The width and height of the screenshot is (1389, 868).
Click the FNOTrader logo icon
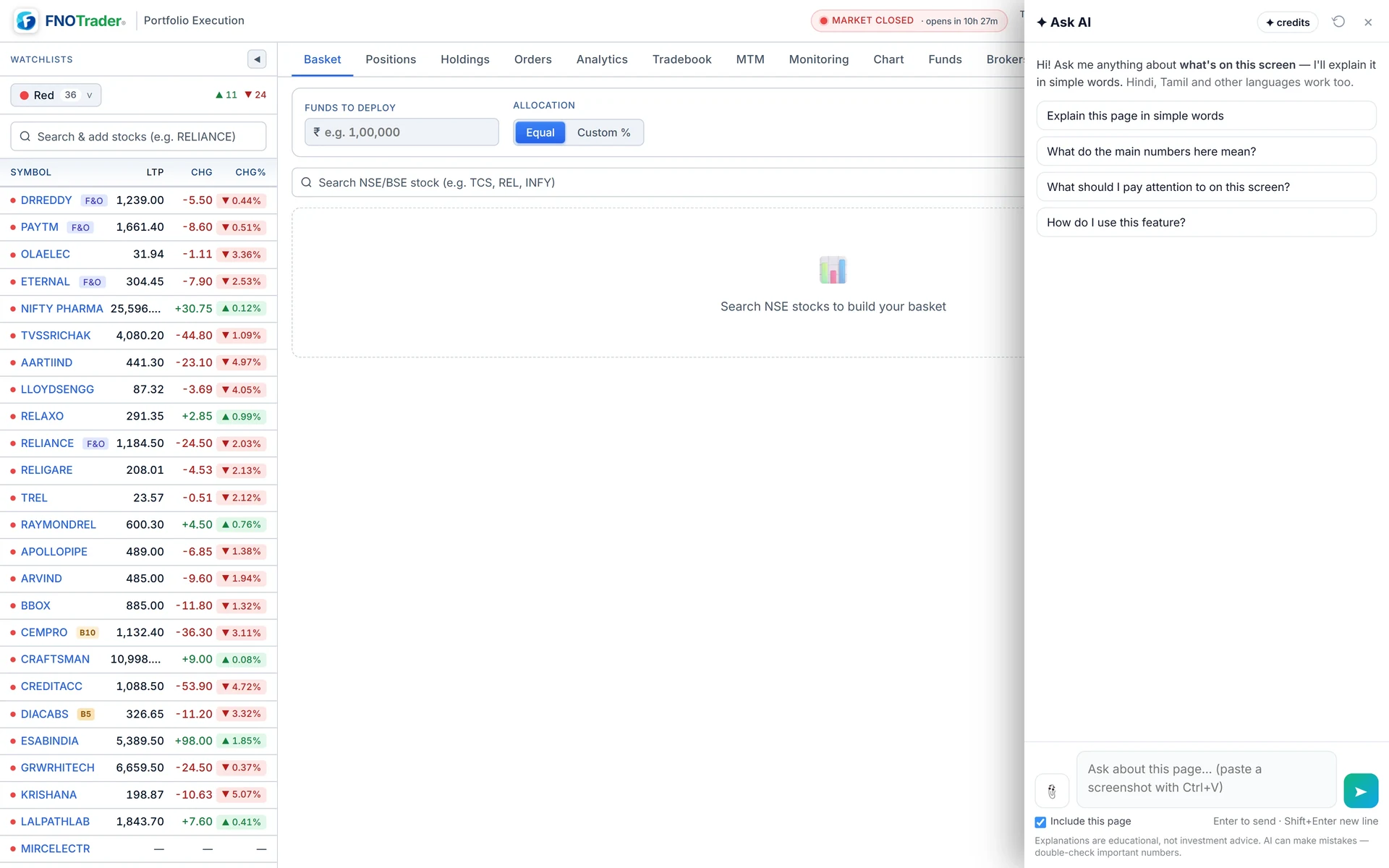click(27, 21)
